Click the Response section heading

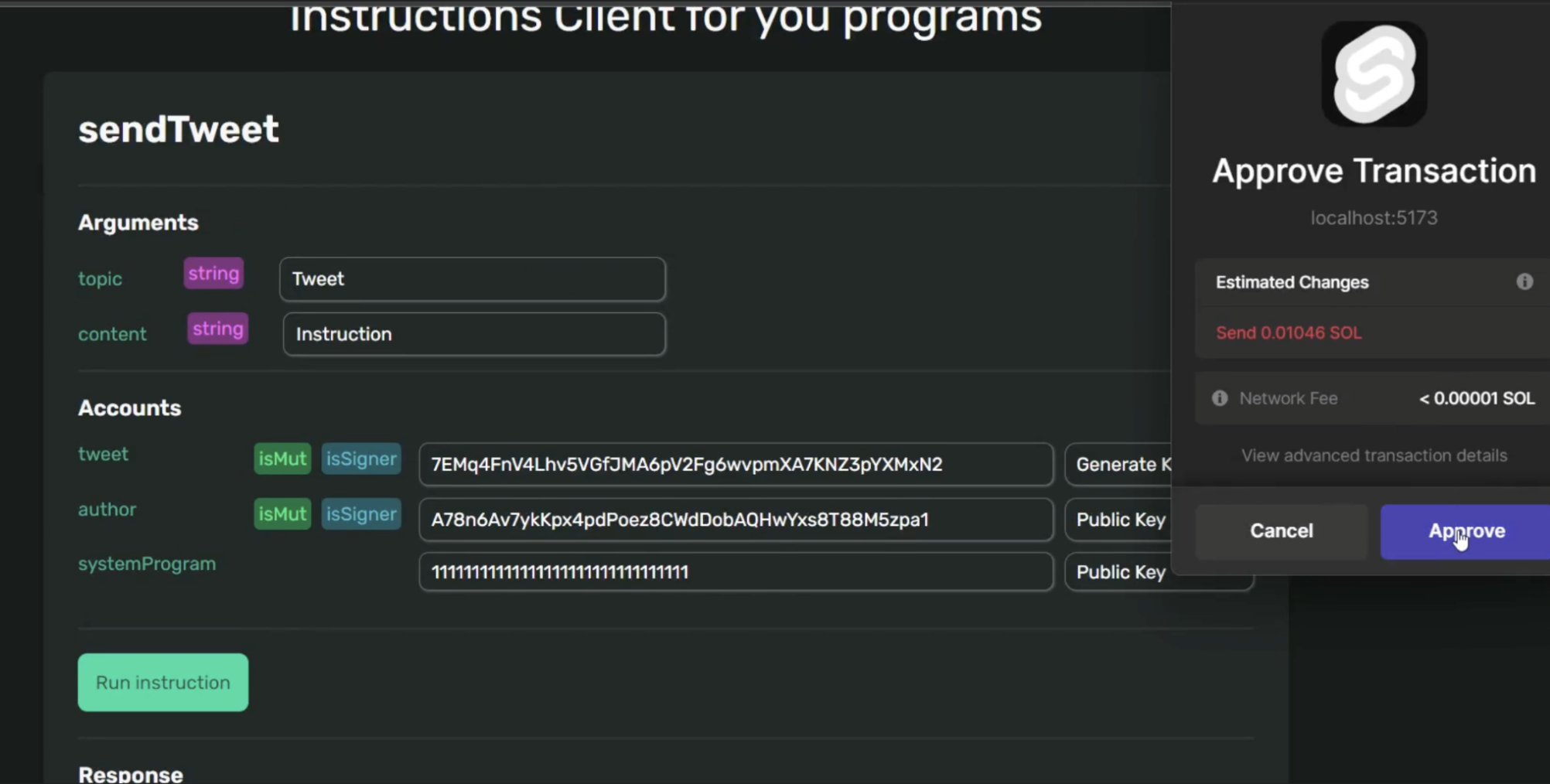tap(131, 774)
